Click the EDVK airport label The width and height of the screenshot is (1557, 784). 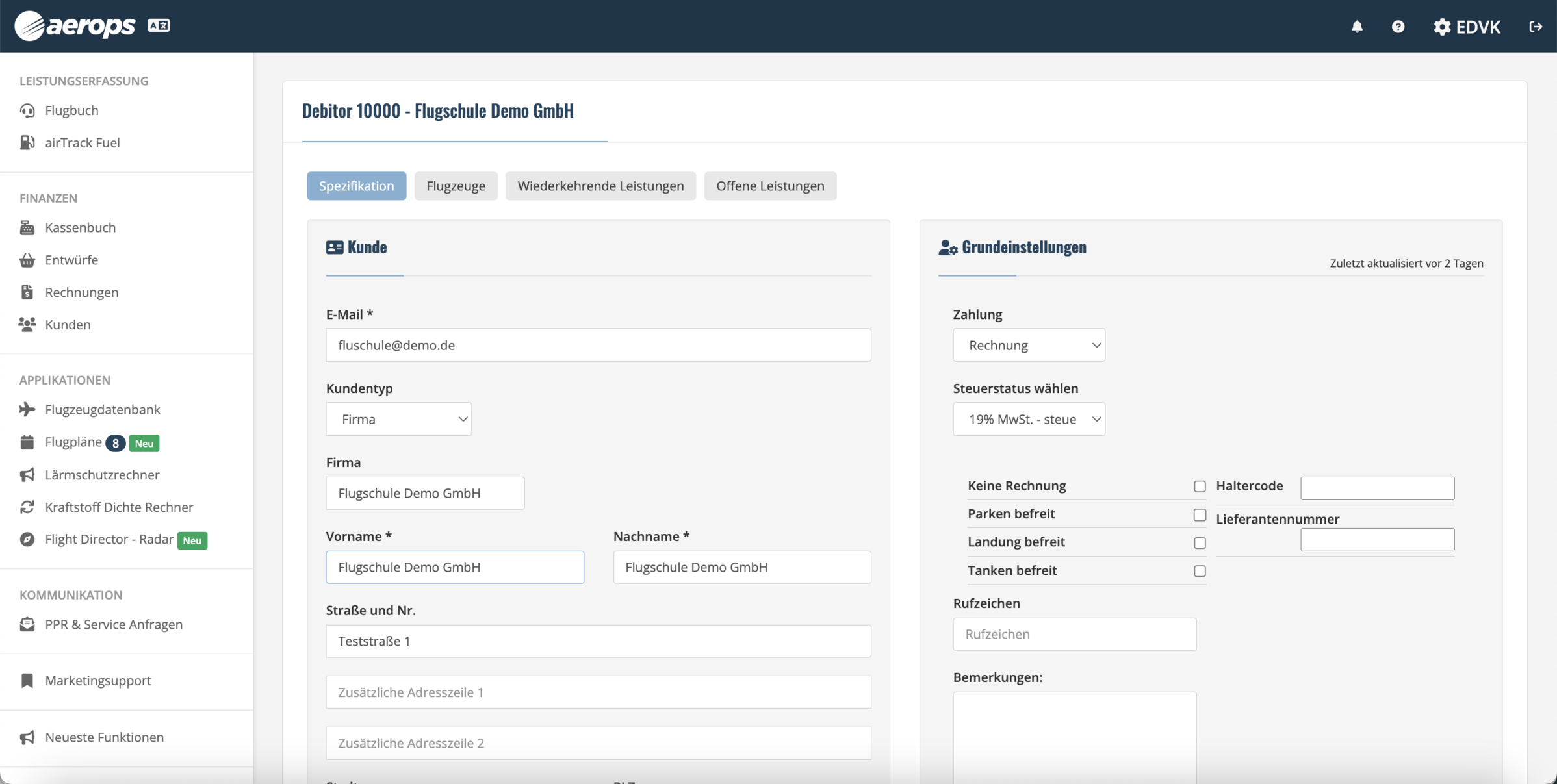[x=1478, y=27]
